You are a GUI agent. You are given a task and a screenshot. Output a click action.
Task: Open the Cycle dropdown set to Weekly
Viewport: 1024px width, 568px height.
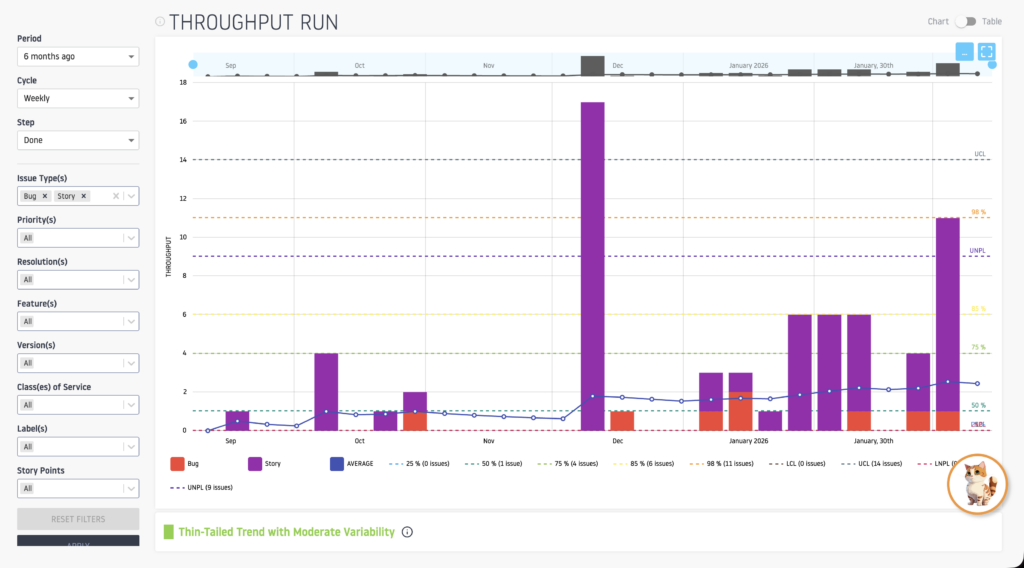coord(78,98)
